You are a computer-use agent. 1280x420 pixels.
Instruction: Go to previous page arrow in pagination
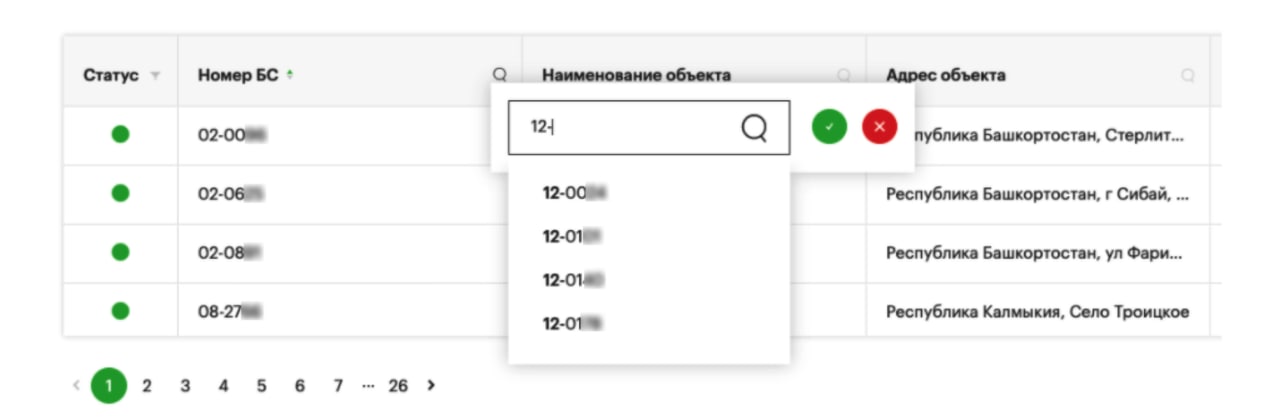tap(76, 385)
